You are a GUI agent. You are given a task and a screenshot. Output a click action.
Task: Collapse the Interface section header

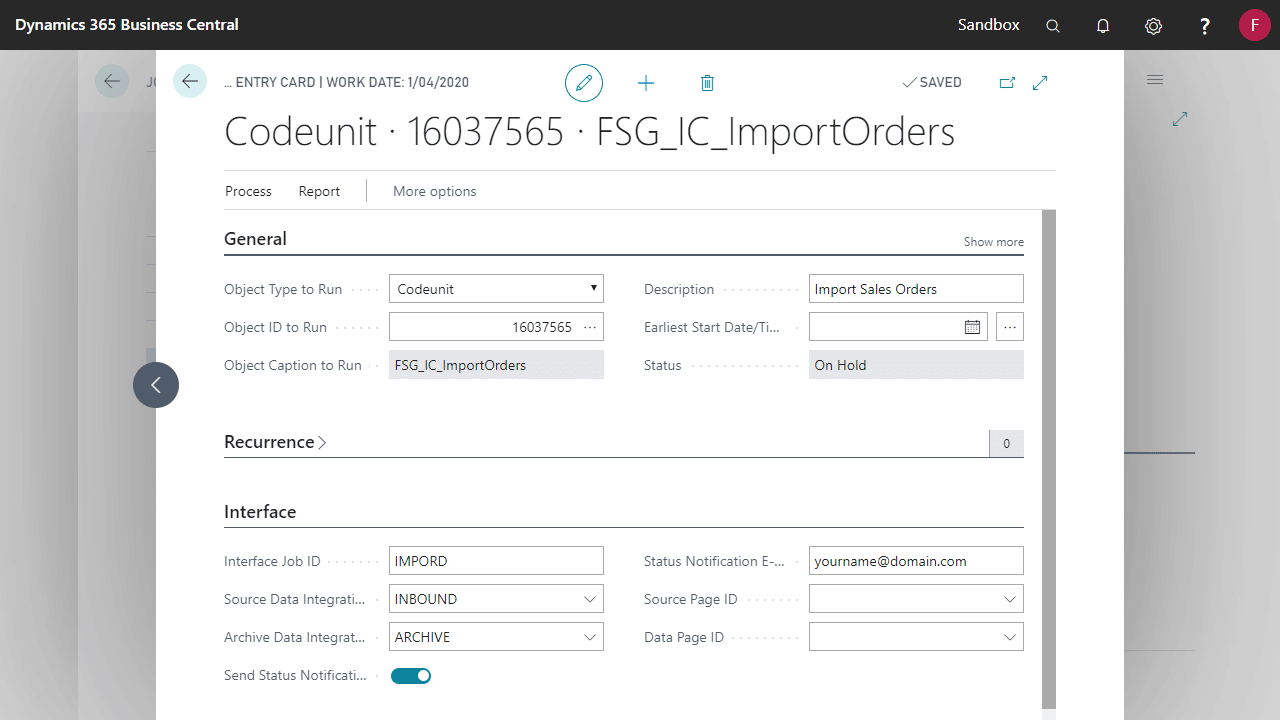(x=260, y=512)
